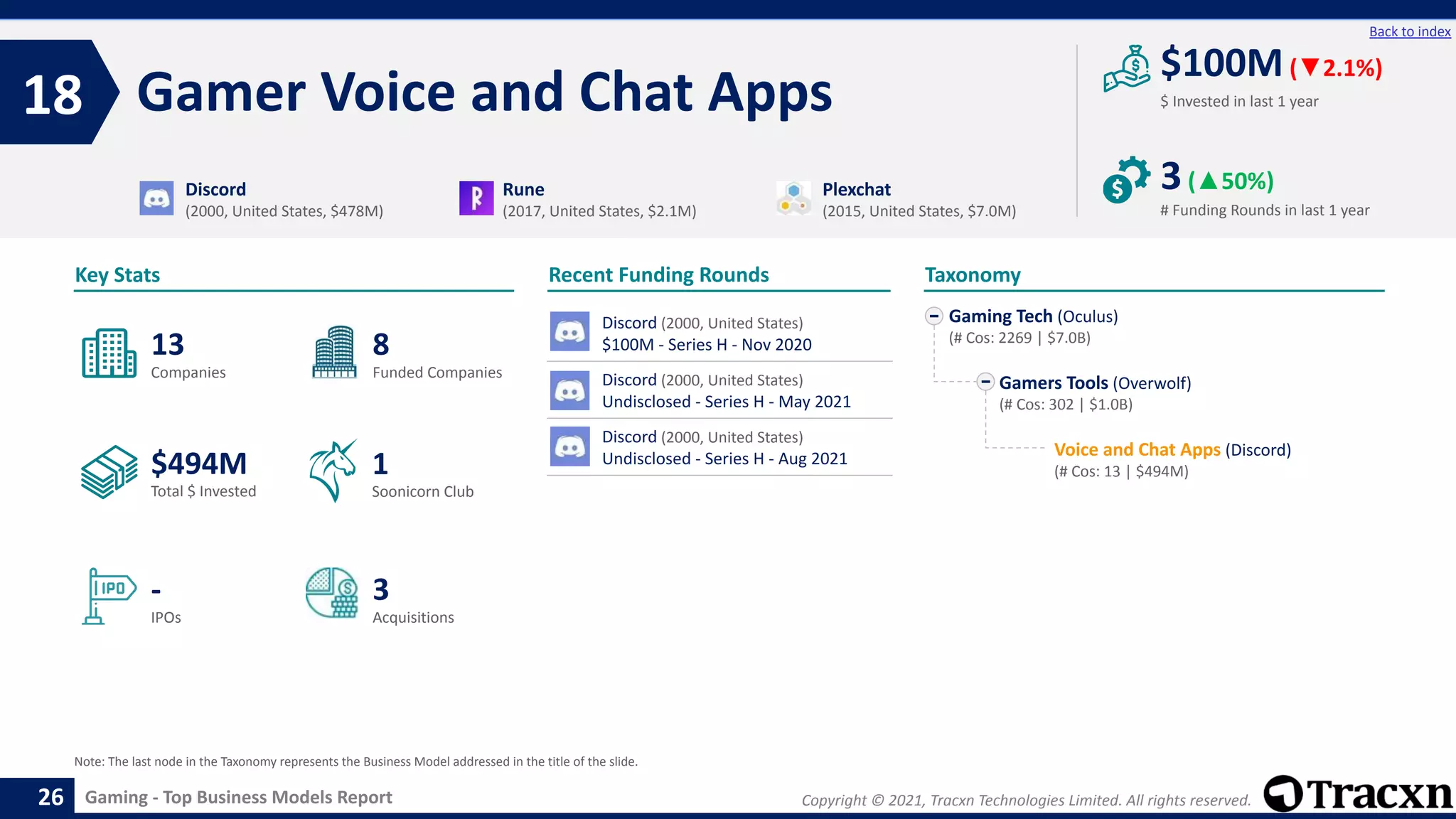Click the Tracxn logo in footer
The image size is (1456, 819).
click(x=1358, y=793)
